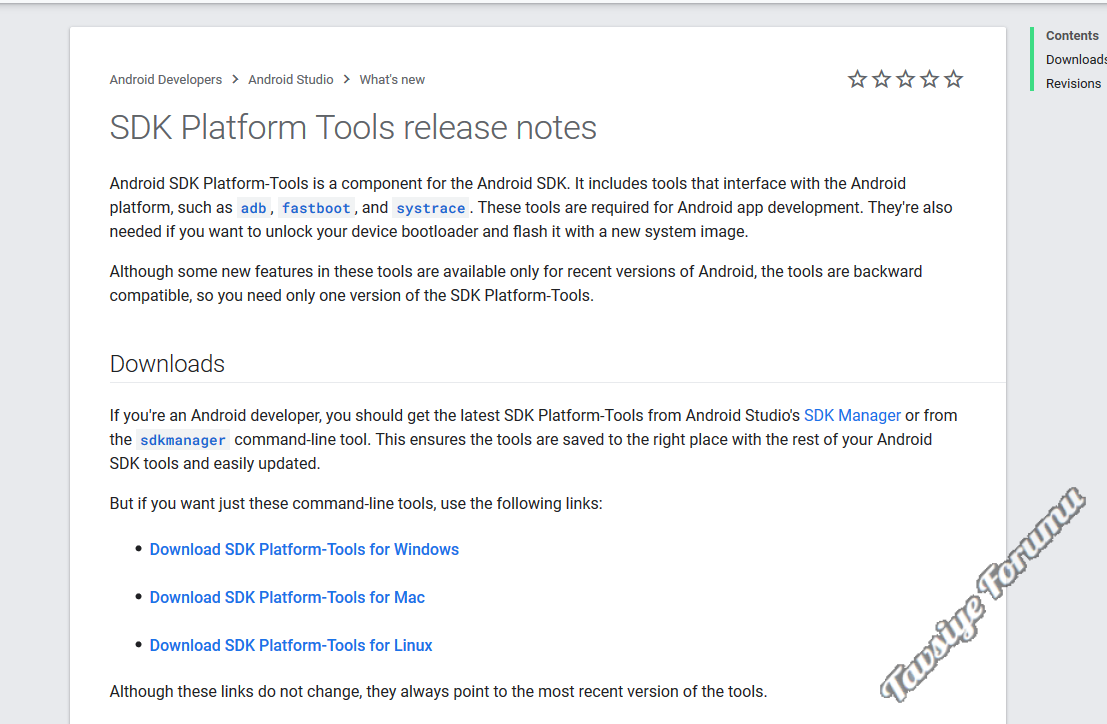Select the Contents sidebar heading
Screen dimensions: 1107x724
[1072, 36]
